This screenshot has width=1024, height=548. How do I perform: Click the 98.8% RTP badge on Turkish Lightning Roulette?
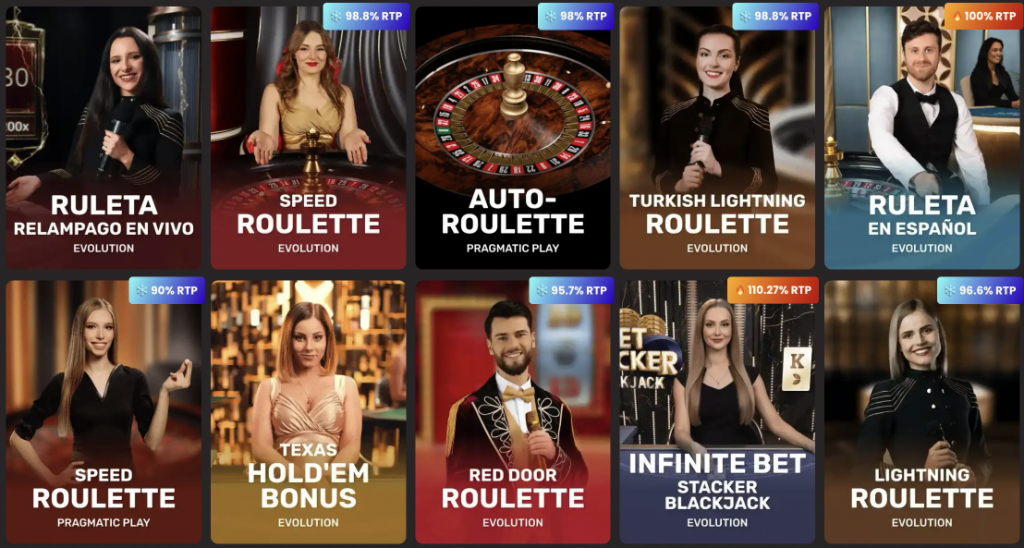pyautogui.click(x=775, y=16)
